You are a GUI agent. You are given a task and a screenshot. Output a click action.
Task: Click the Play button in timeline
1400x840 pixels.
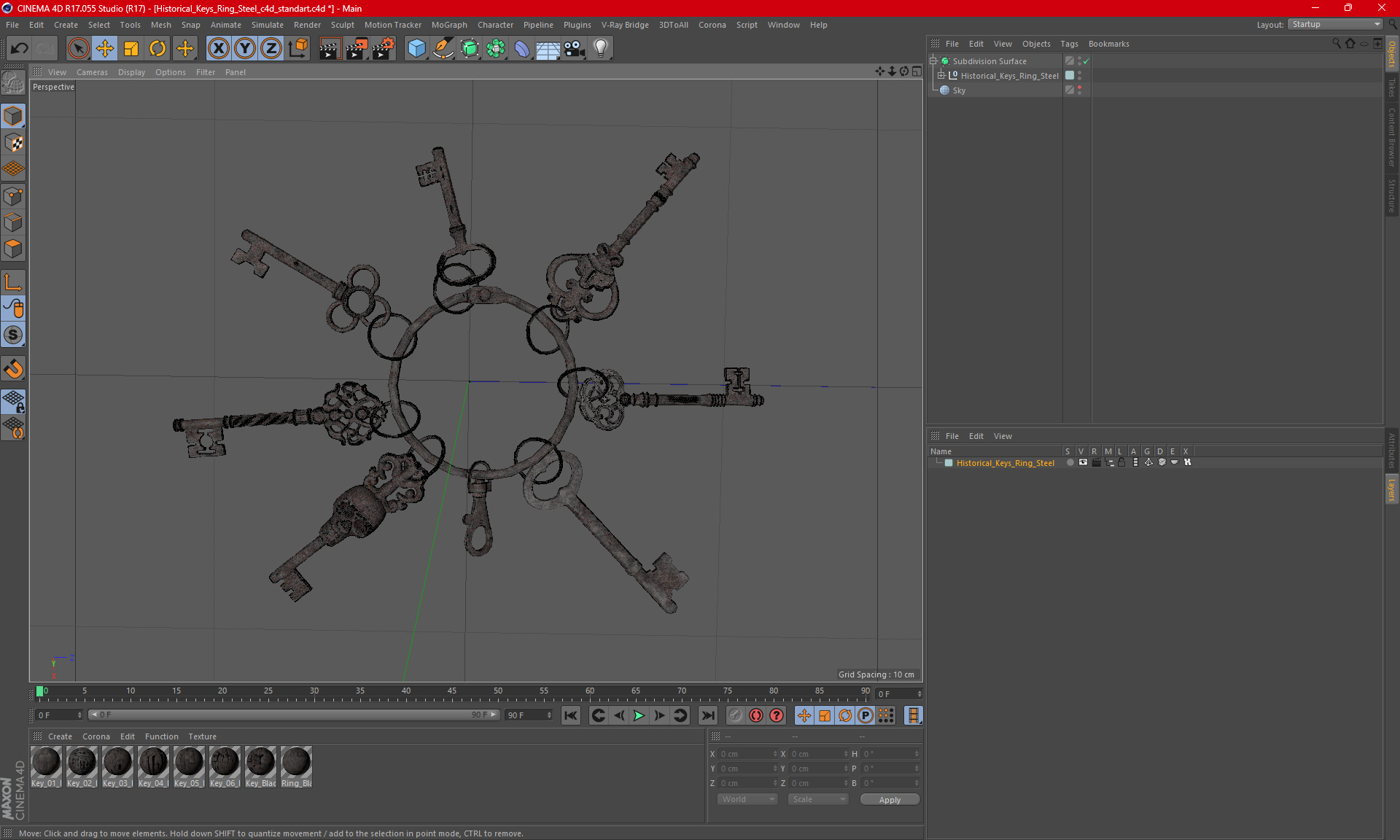coord(638,716)
